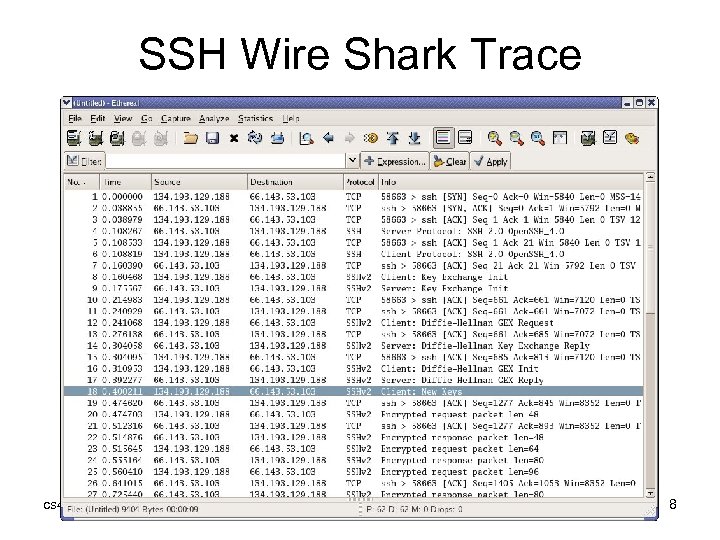Select packet 12 Diffie-Hellman GEX Request
The width and height of the screenshot is (720, 540).
click(353, 323)
